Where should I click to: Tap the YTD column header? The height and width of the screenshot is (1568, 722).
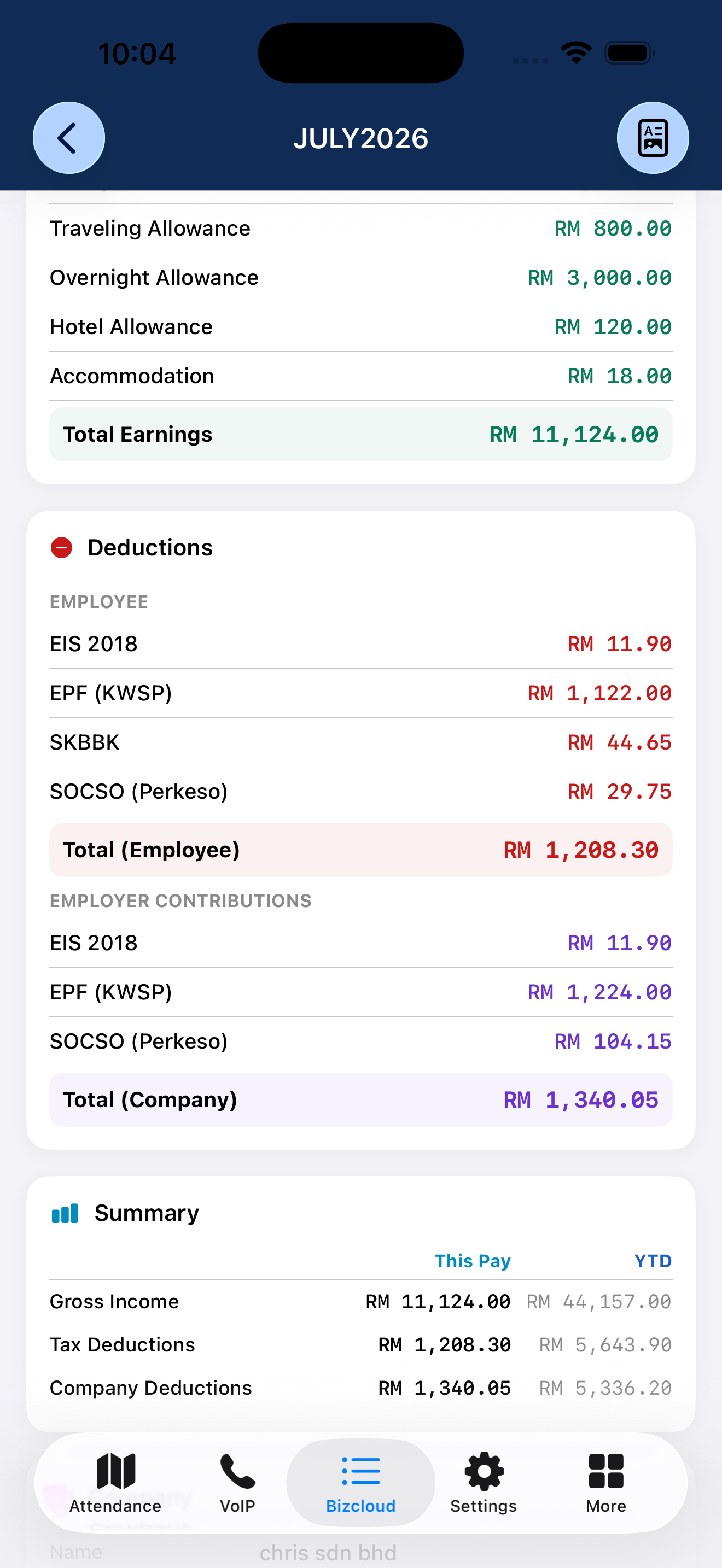[x=653, y=1261]
